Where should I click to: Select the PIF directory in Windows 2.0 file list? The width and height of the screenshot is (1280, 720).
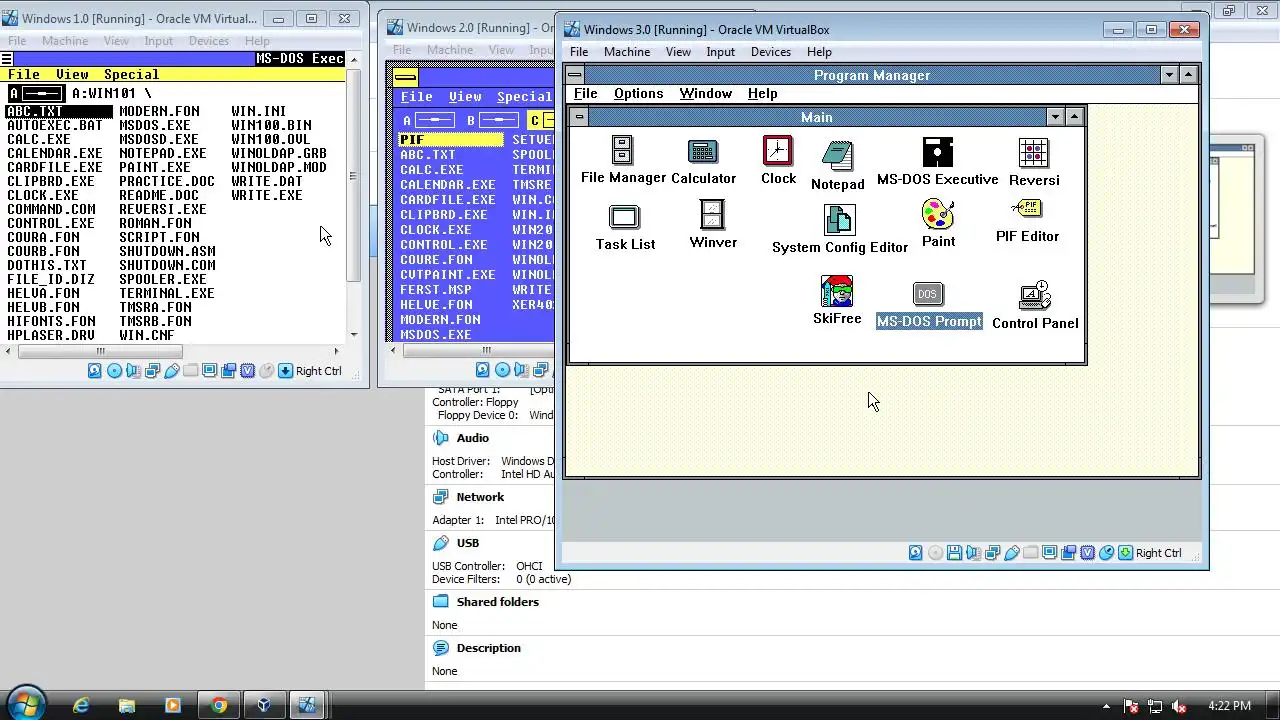click(x=450, y=140)
